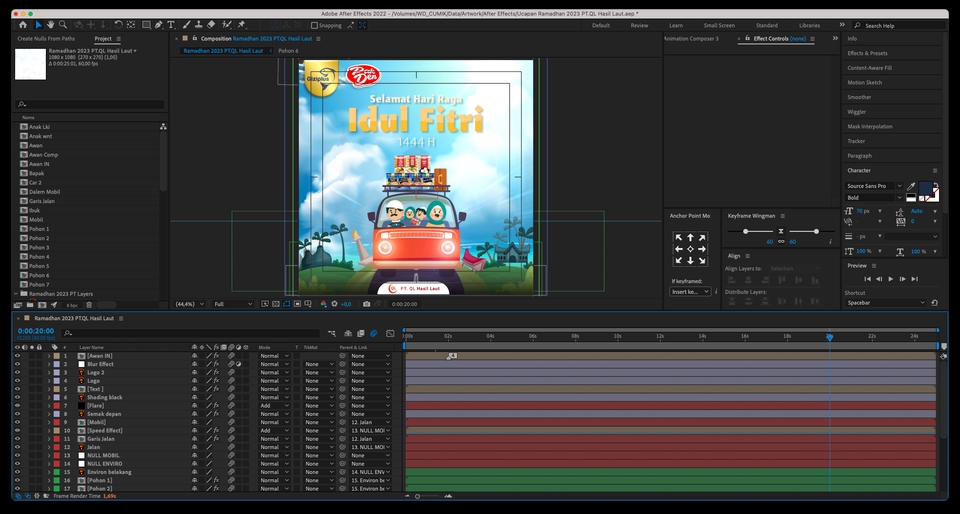960x514 pixels.
Task: Select the Selection arrow tool
Action: [x=38, y=25]
